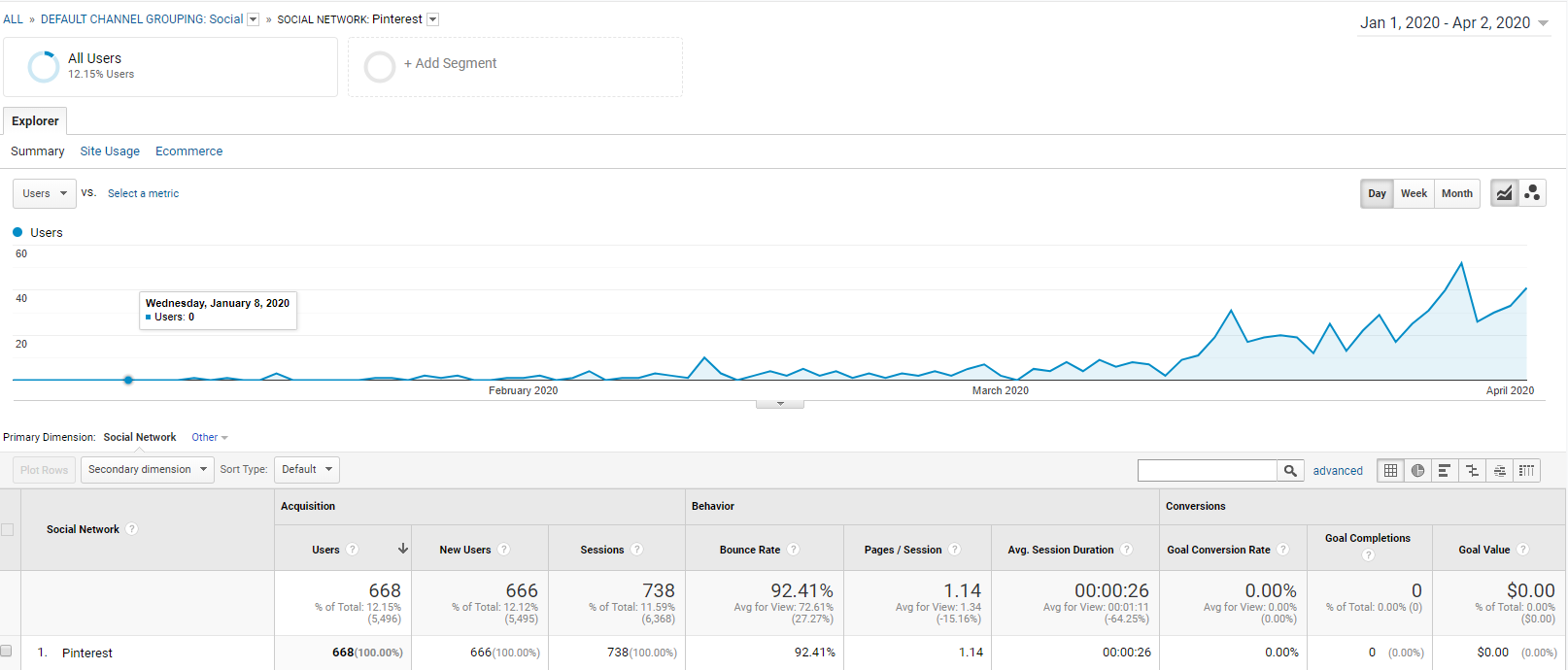Open Default Channel Grouping Social dropdown
The height and width of the screenshot is (670, 1568).
[254, 19]
